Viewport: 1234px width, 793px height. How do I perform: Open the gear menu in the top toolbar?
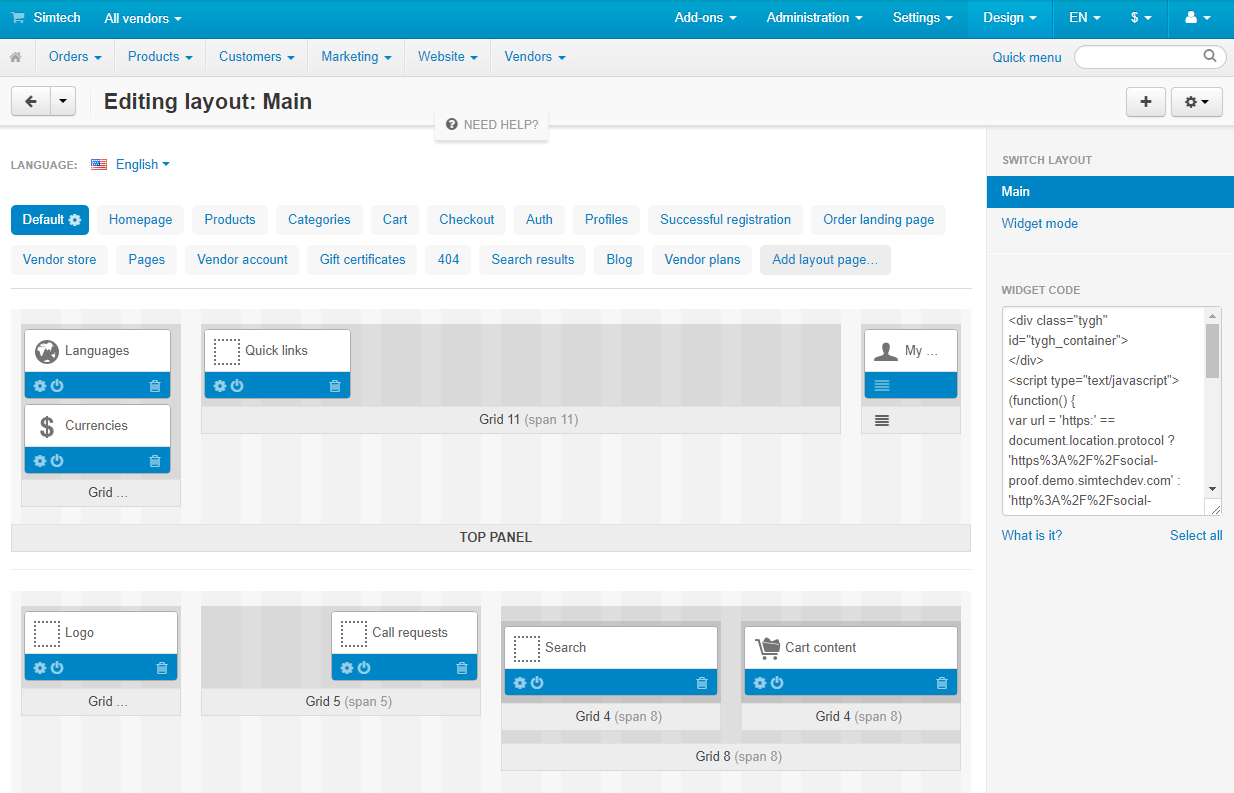coord(1196,101)
